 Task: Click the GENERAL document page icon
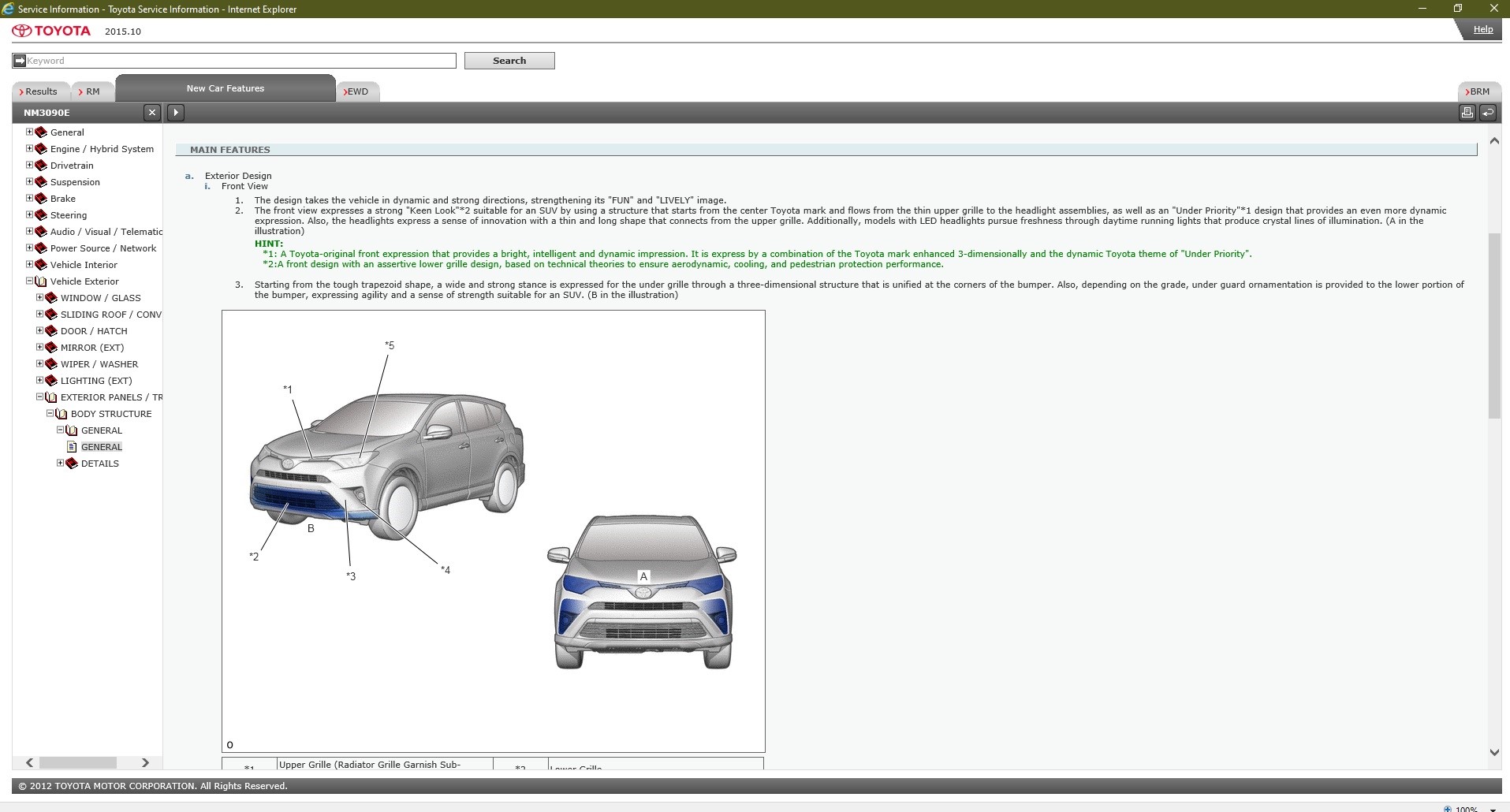click(x=72, y=447)
